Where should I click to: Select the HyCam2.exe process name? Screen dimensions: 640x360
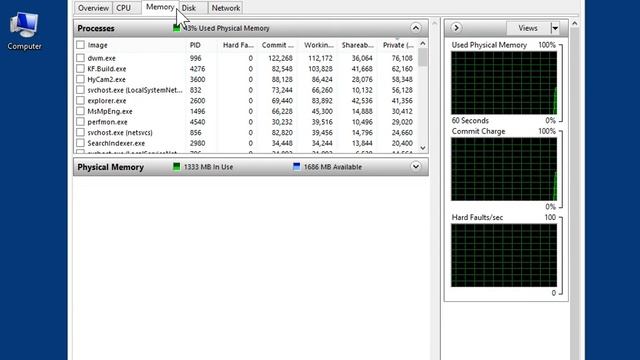pyautogui.click(x=106, y=79)
